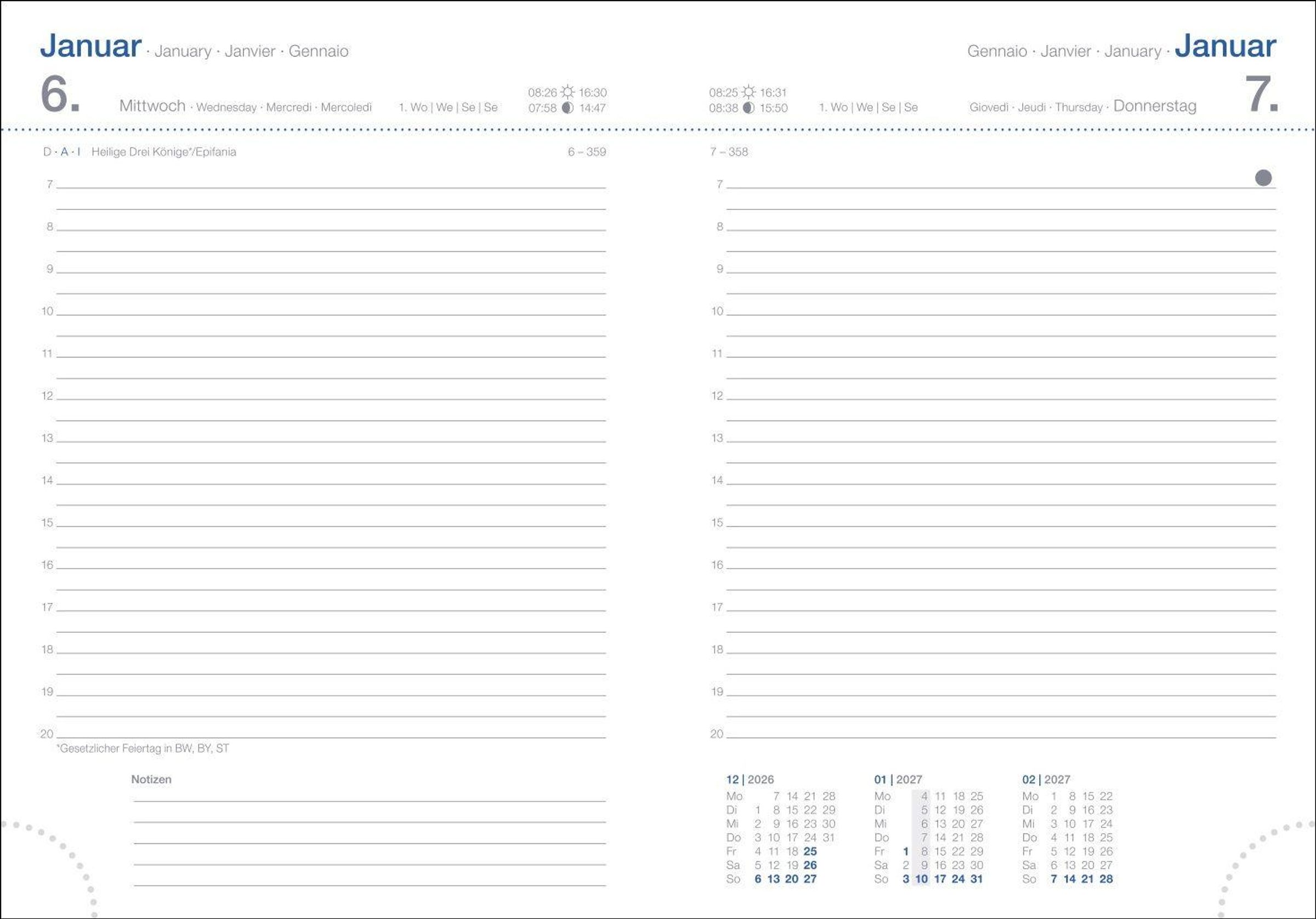The image size is (1316, 919).
Task: Click the sunrise sun icon on January 6
Action: [568, 92]
